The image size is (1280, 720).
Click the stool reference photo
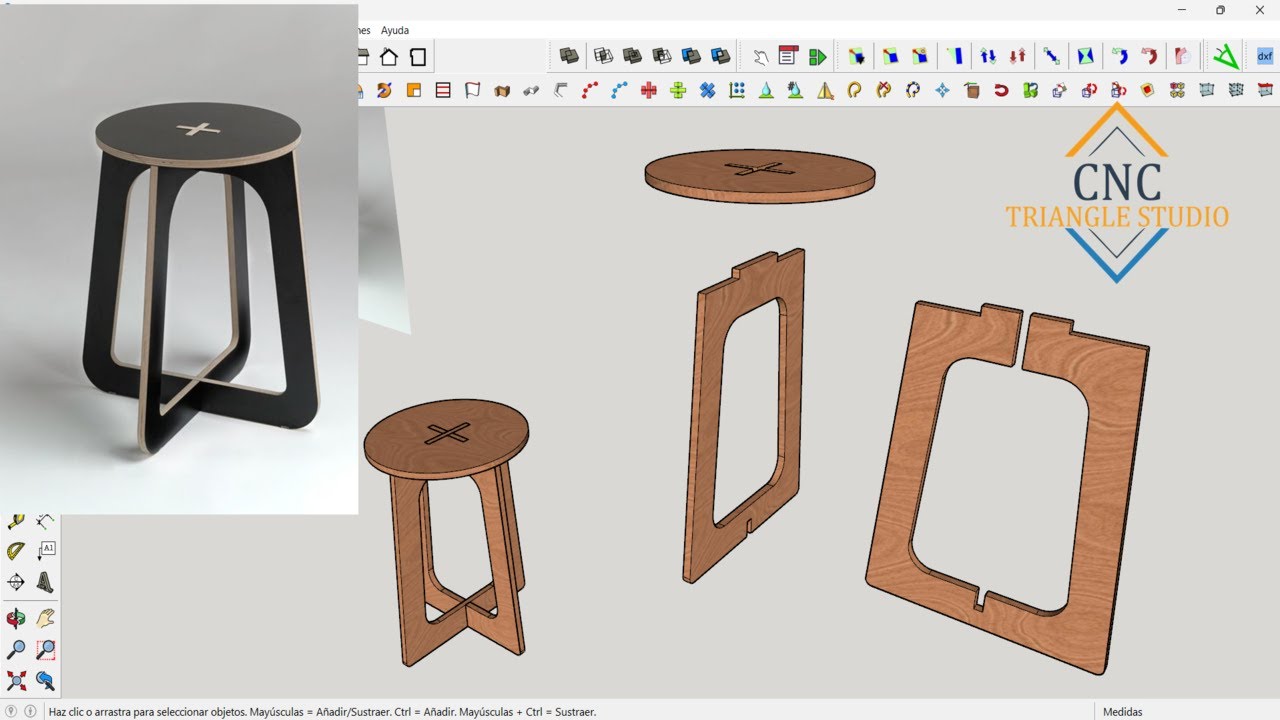pyautogui.click(x=179, y=259)
